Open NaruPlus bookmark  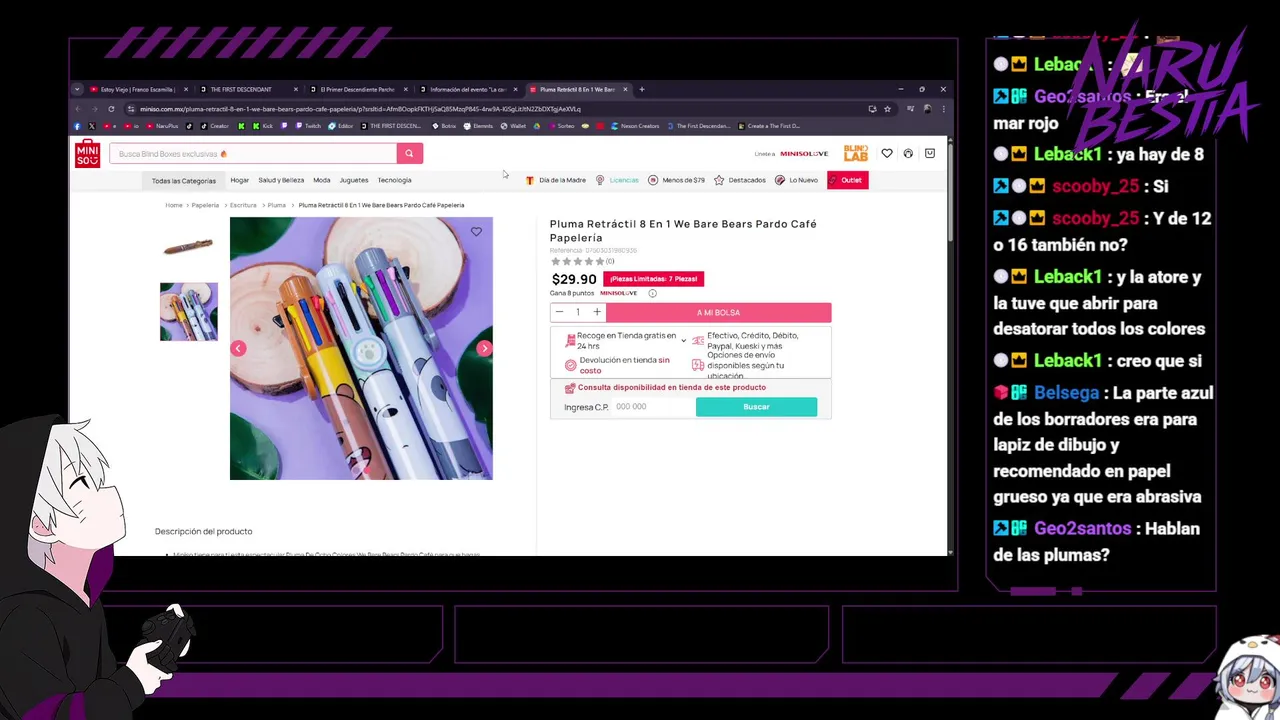point(162,126)
